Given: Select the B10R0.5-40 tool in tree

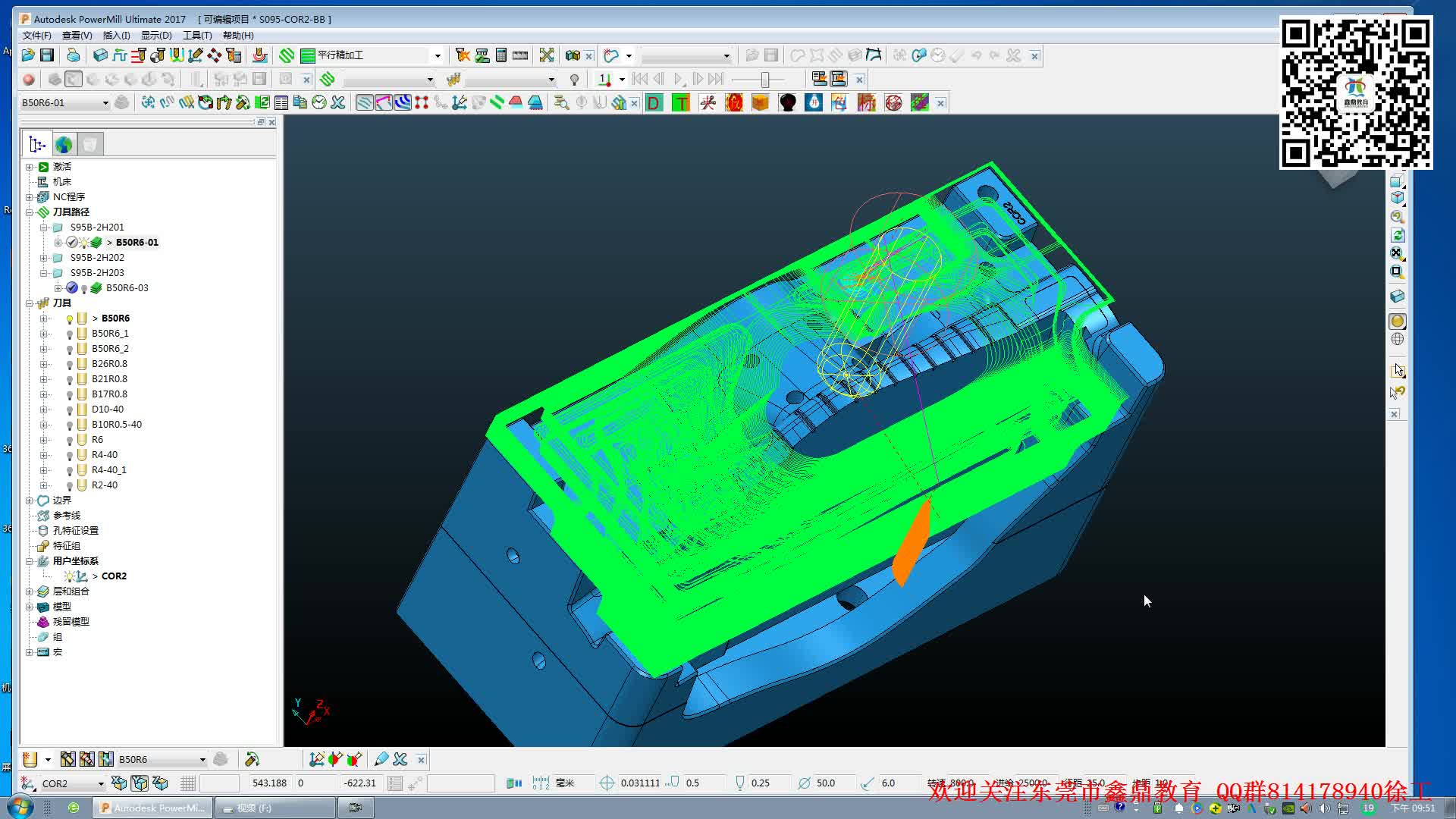Looking at the screenshot, I should (117, 425).
